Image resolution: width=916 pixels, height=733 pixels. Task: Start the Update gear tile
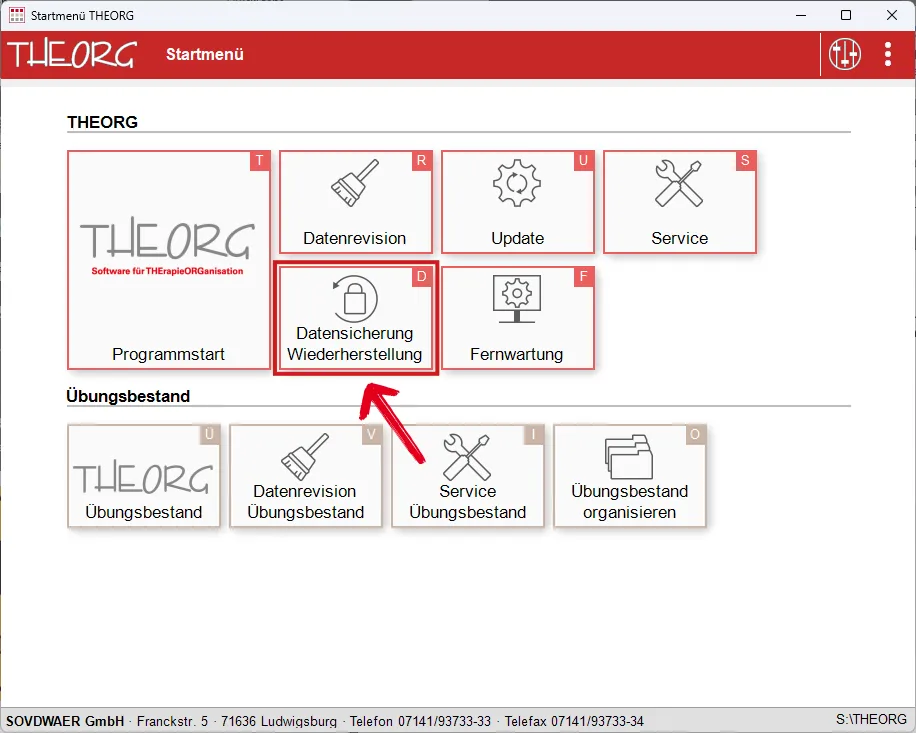518,202
